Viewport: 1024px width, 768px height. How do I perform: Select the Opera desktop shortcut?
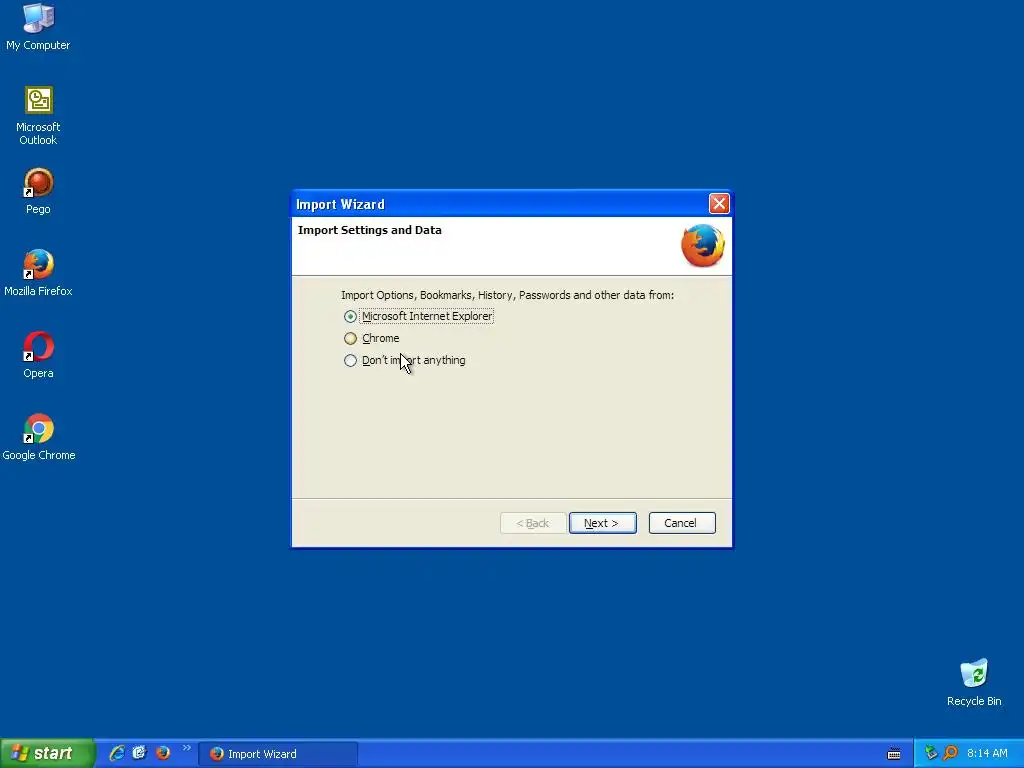pos(38,355)
